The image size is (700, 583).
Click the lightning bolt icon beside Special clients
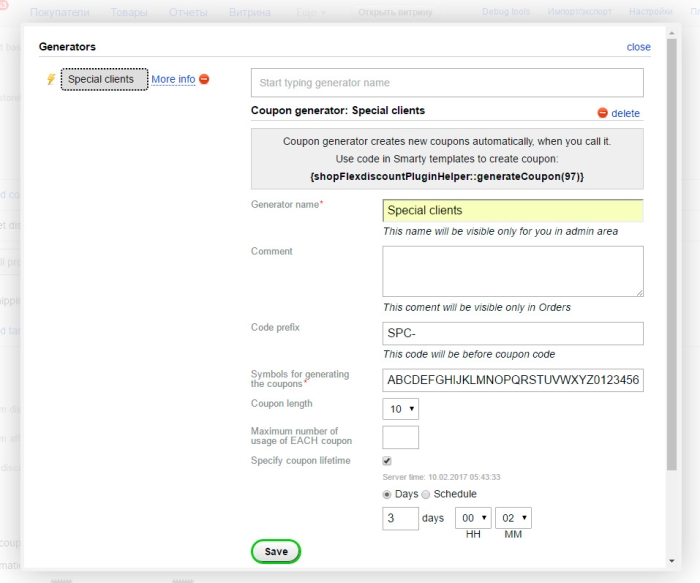[x=51, y=80]
